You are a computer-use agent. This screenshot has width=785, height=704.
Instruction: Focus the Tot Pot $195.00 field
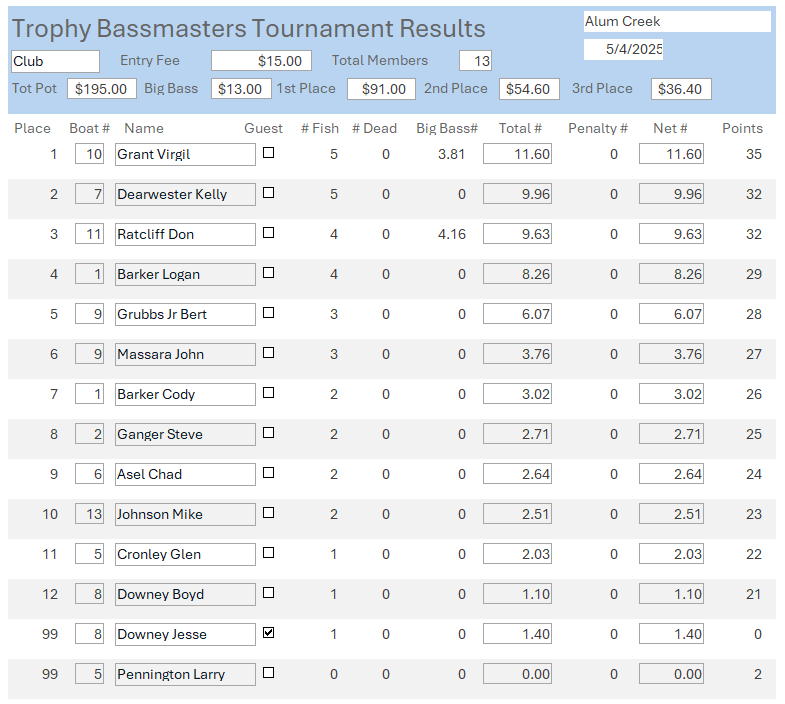[102, 89]
